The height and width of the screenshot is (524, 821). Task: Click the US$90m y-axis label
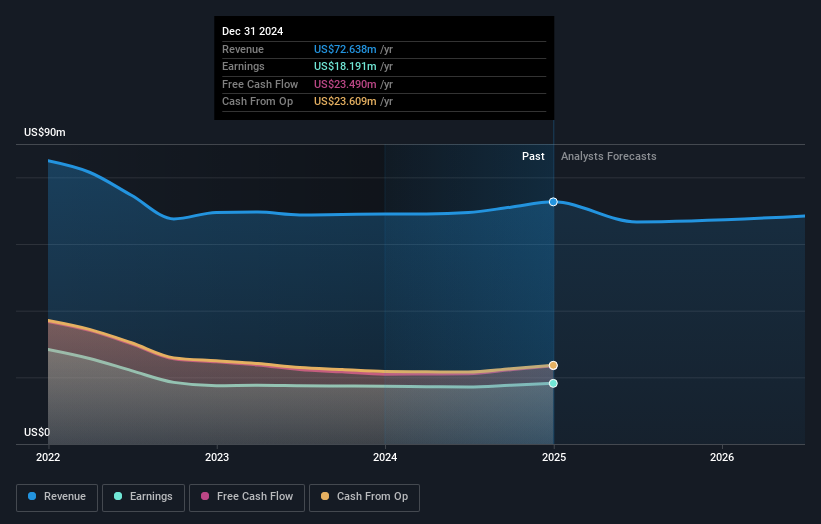coord(45,132)
